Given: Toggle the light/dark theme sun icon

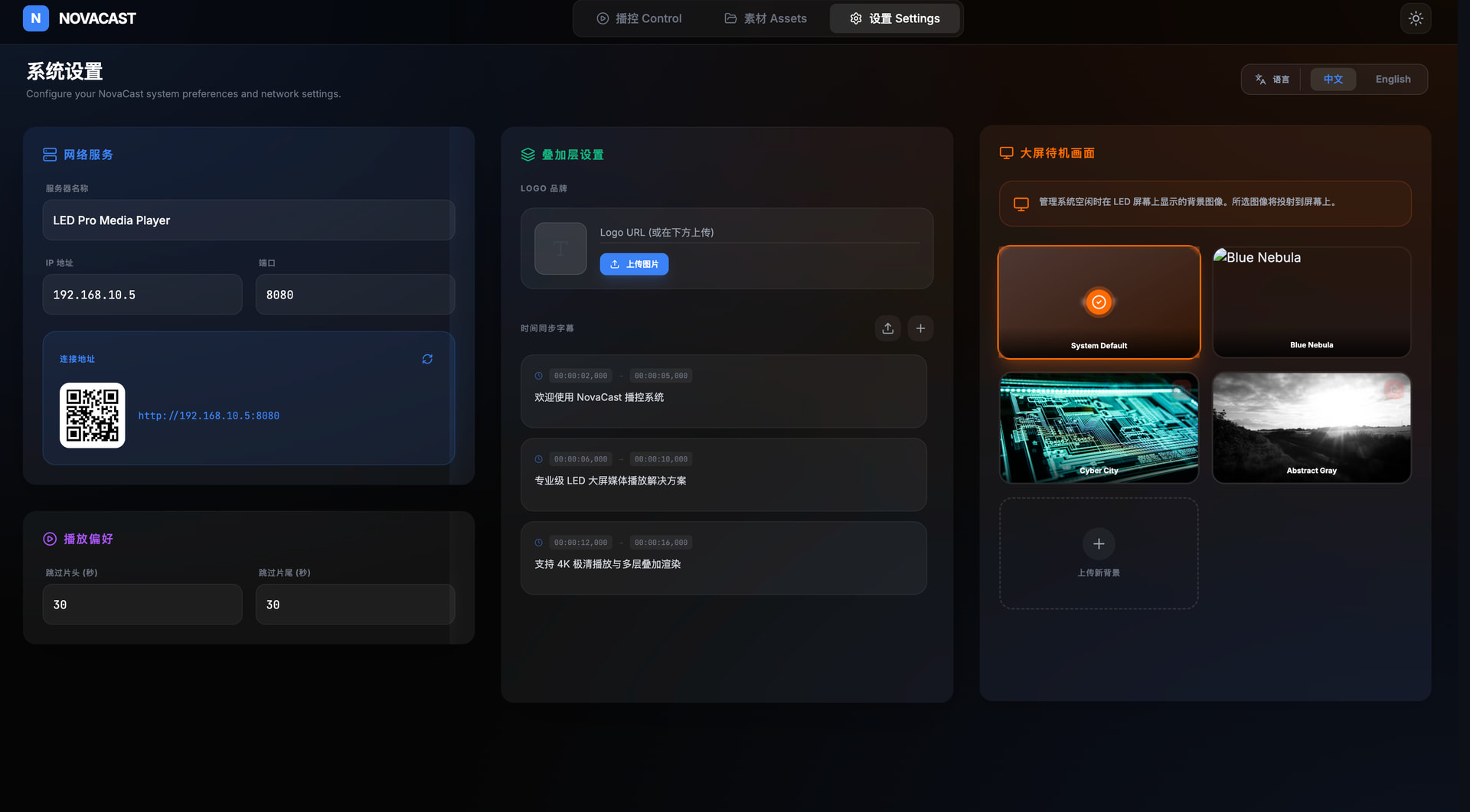Looking at the screenshot, I should coord(1416,18).
